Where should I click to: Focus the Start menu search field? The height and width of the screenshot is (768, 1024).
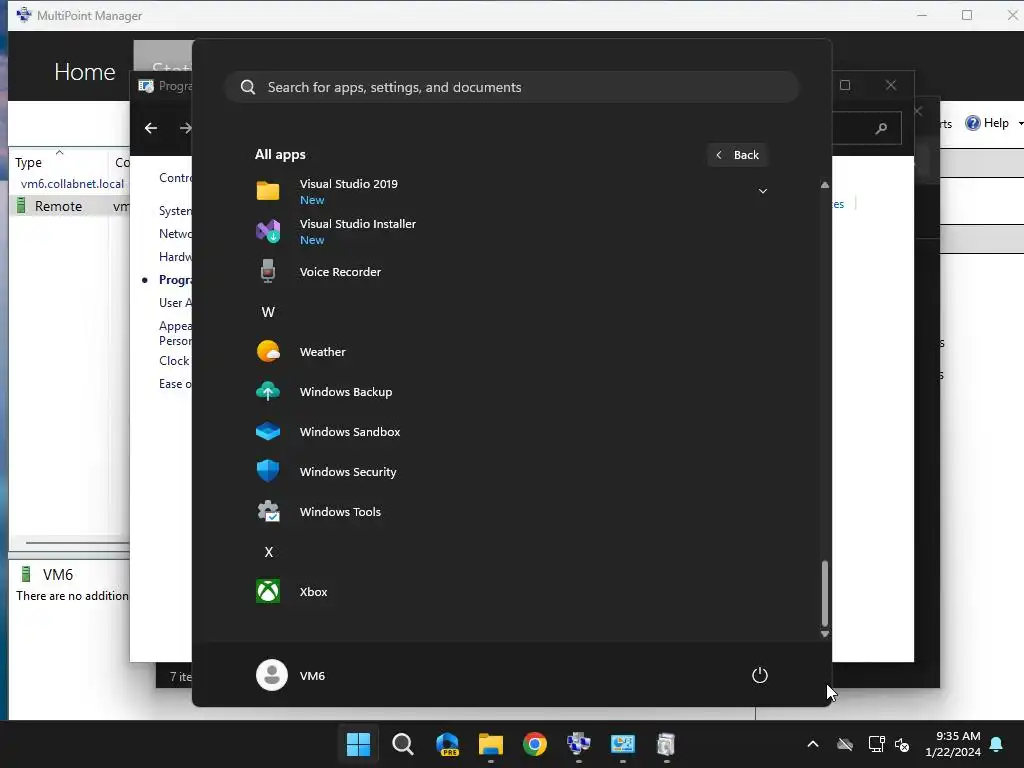[x=512, y=87]
